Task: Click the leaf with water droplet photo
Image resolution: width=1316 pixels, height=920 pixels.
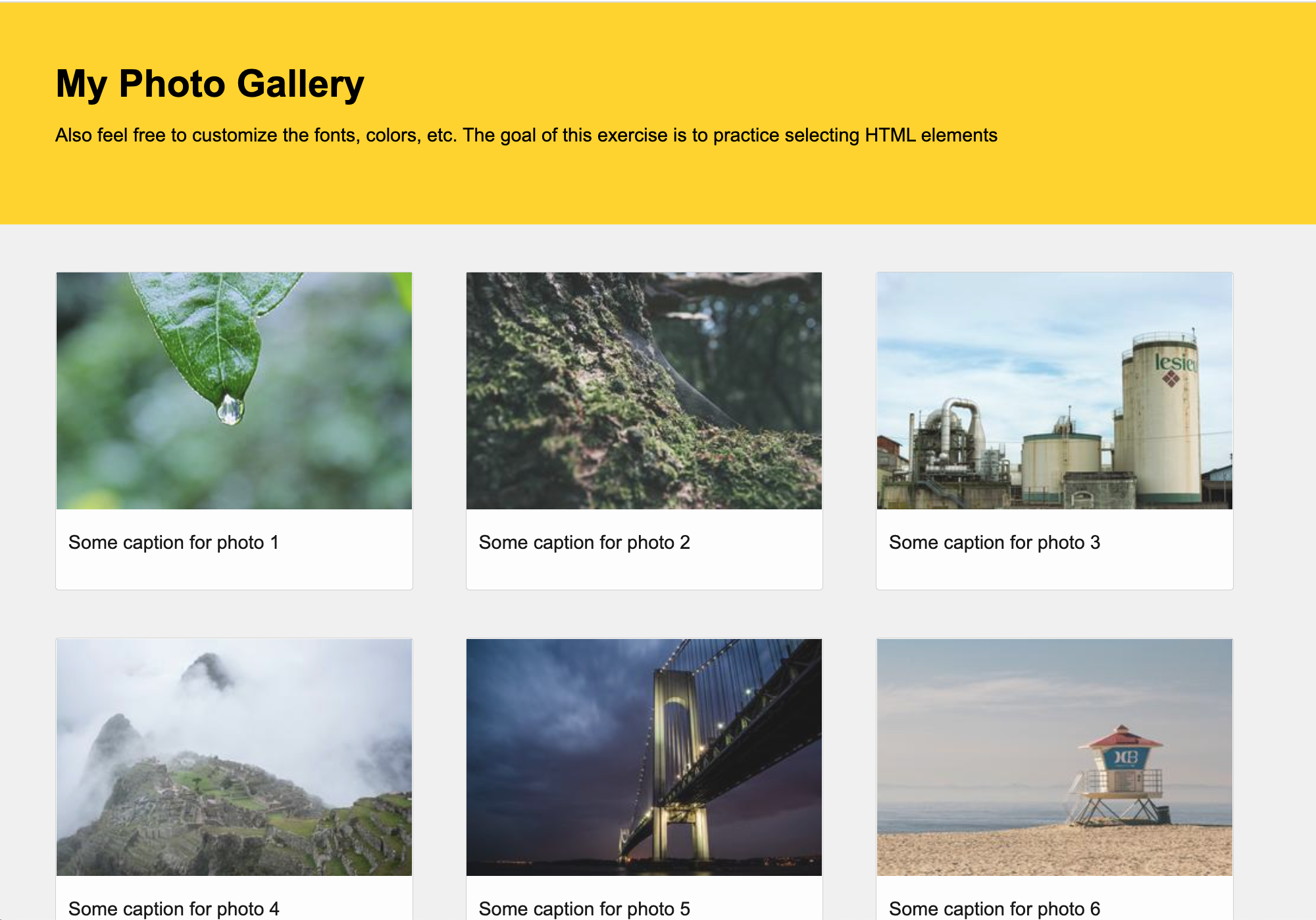Action: [234, 390]
